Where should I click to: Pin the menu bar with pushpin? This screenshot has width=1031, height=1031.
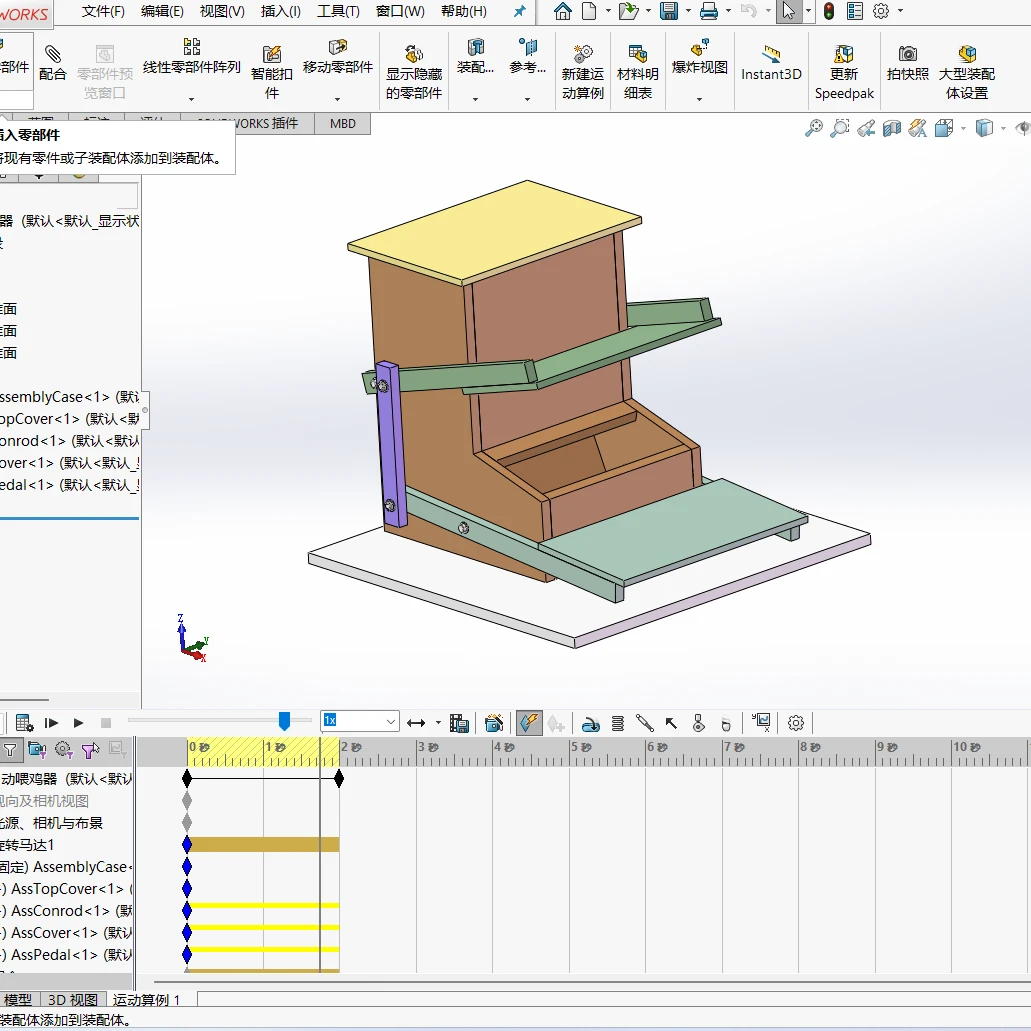(x=519, y=11)
